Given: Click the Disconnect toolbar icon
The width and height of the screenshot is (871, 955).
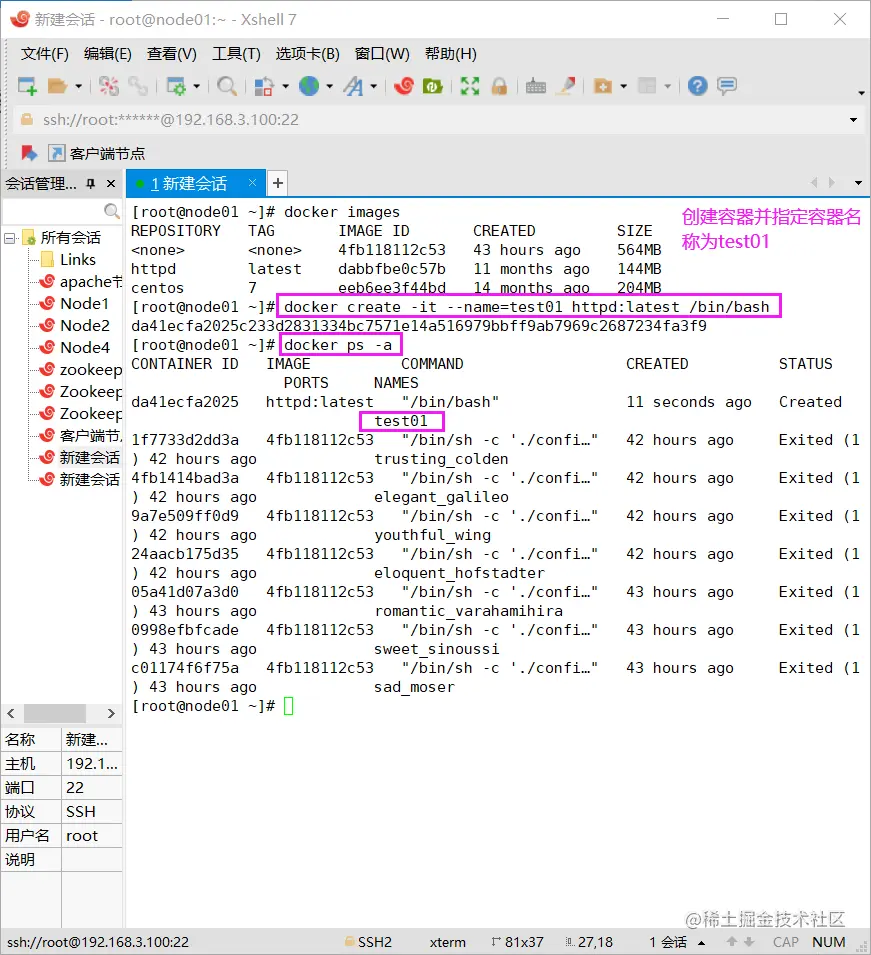Looking at the screenshot, I should (109, 86).
